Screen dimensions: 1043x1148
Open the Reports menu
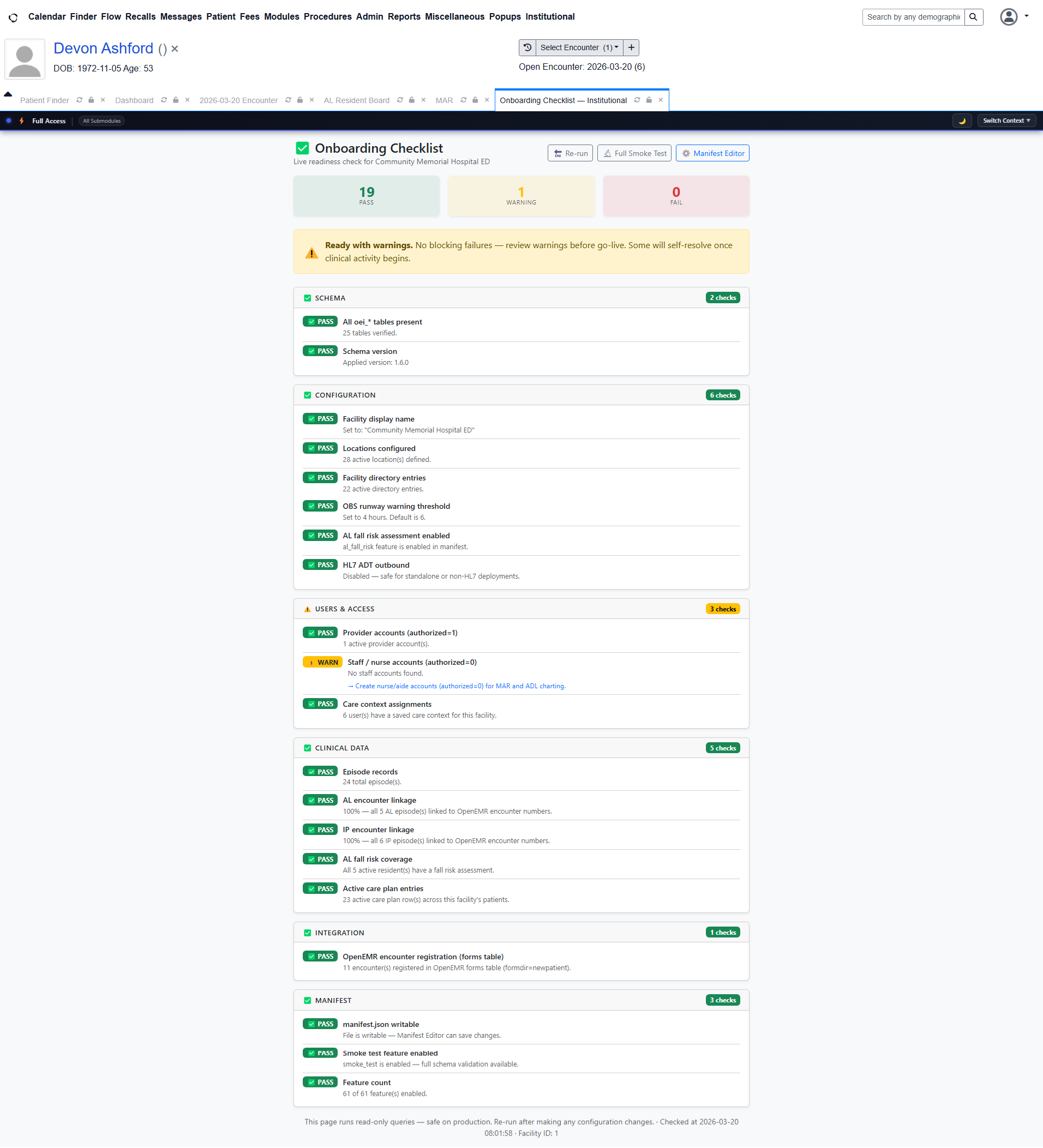tap(403, 17)
